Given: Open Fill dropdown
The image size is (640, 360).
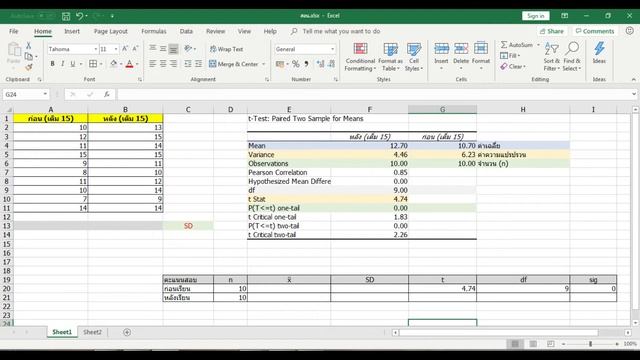Looking at the screenshot, I should (x=510, y=56).
